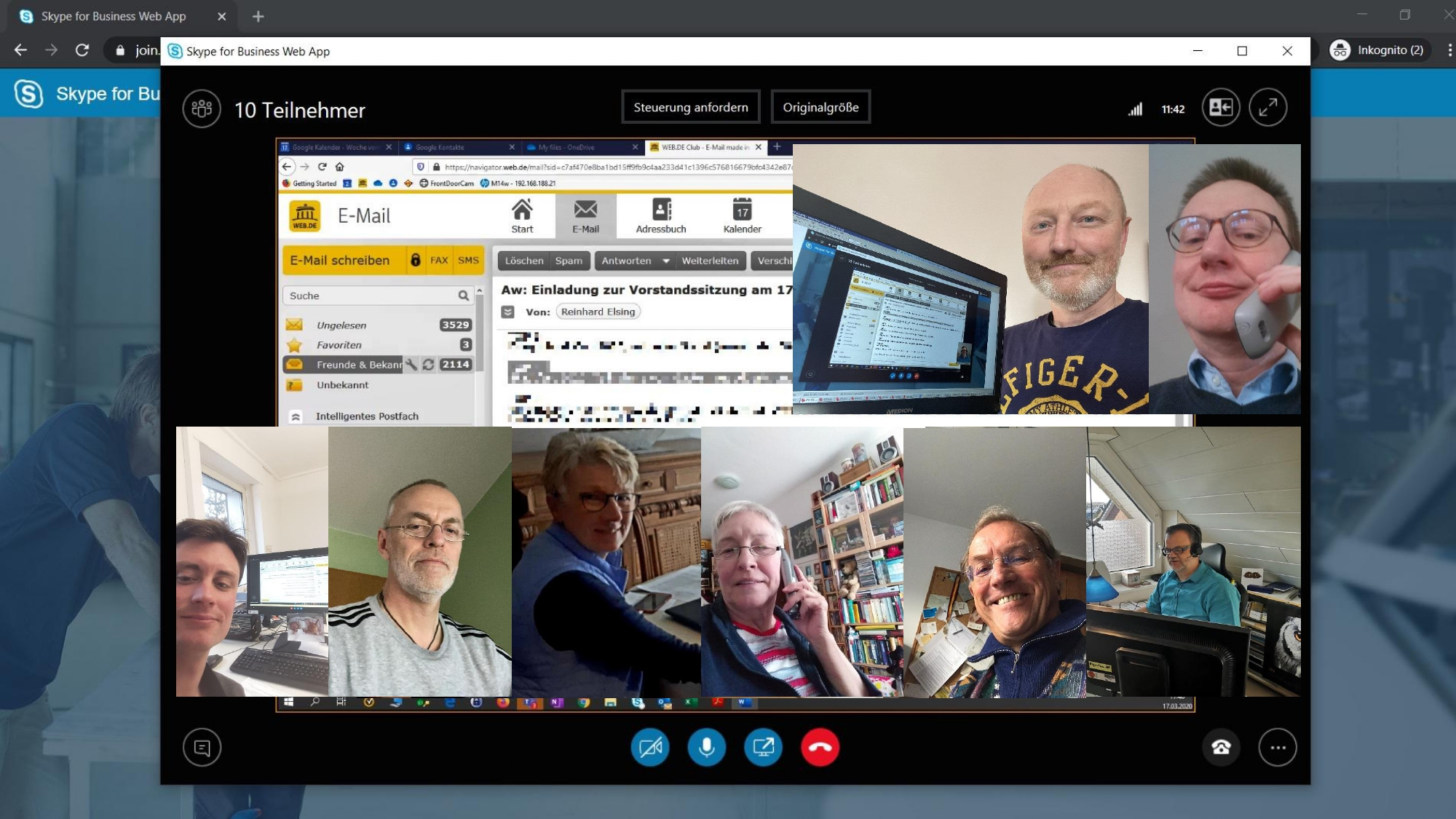Click Originalgröße button
This screenshot has height=819, width=1456.
pyautogui.click(x=820, y=107)
